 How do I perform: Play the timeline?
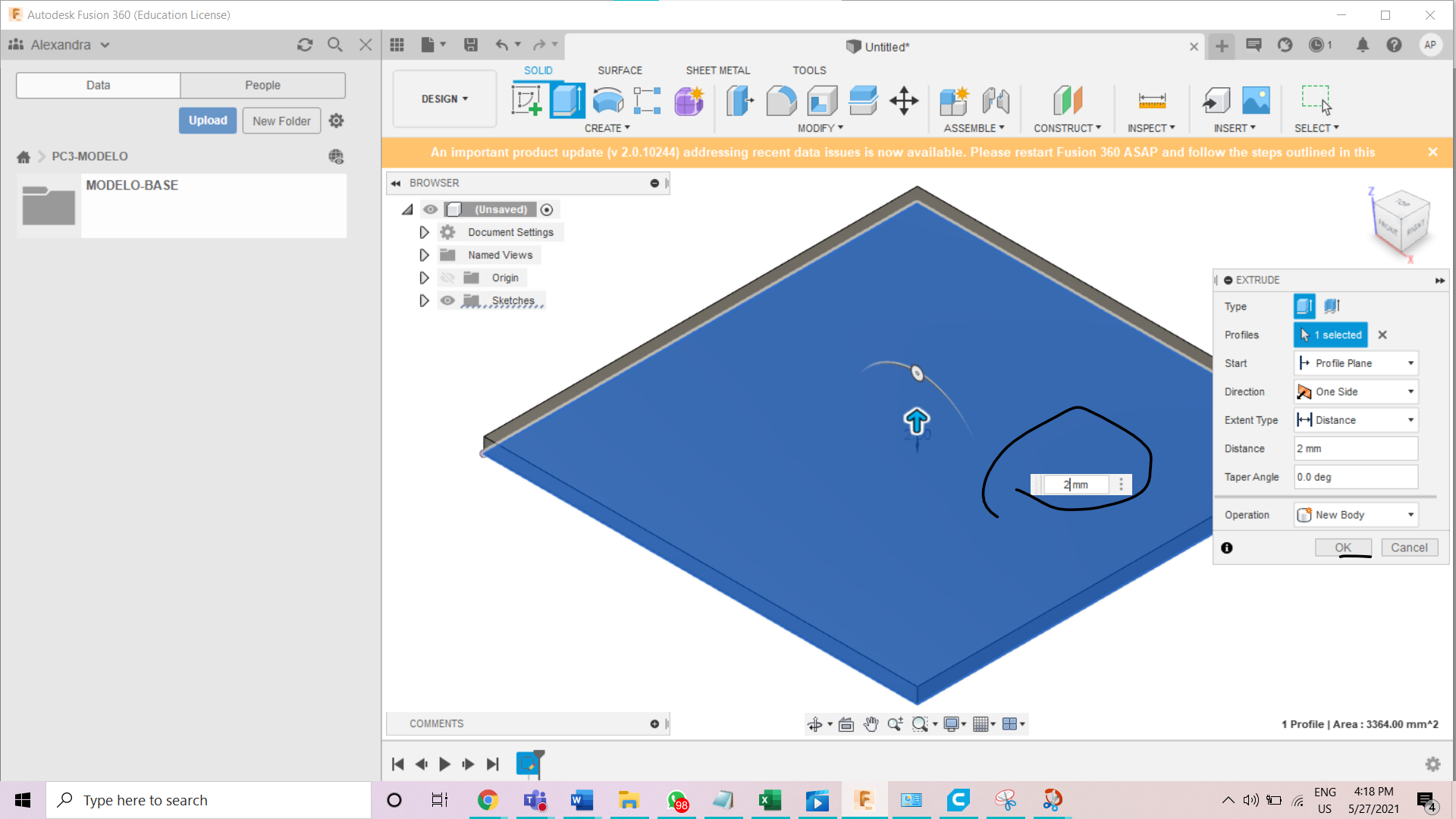445,764
